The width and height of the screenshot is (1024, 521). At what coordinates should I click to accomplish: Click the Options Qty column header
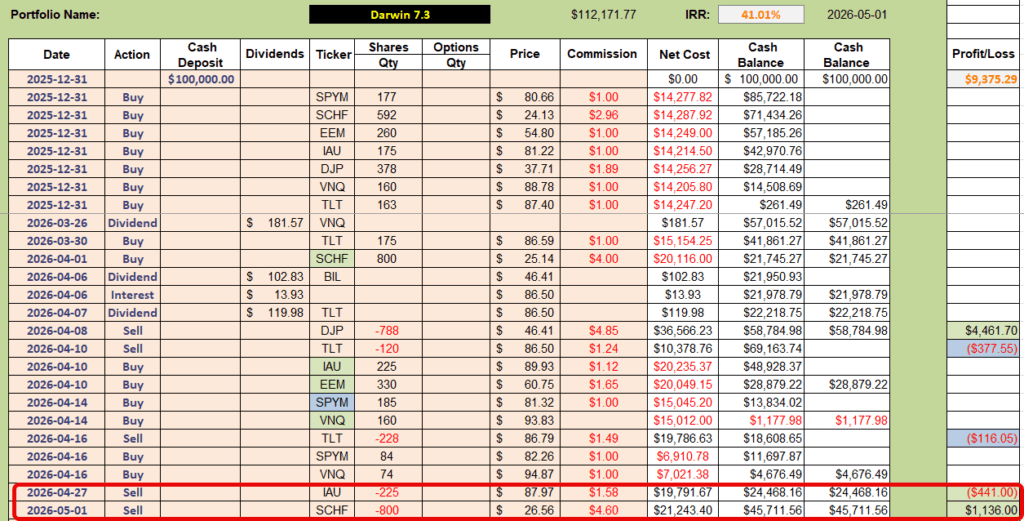tap(456, 54)
